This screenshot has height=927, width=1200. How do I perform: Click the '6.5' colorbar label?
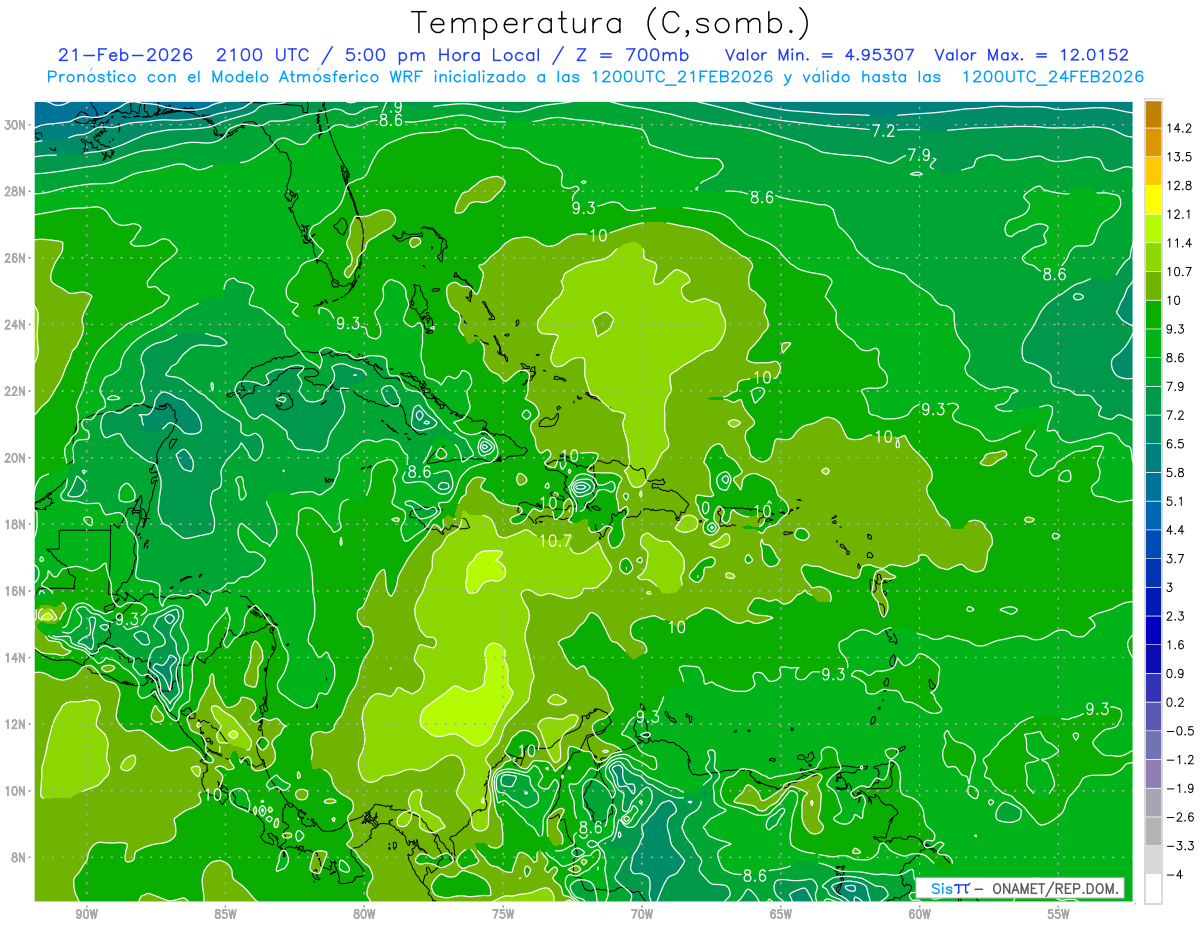[1176, 443]
